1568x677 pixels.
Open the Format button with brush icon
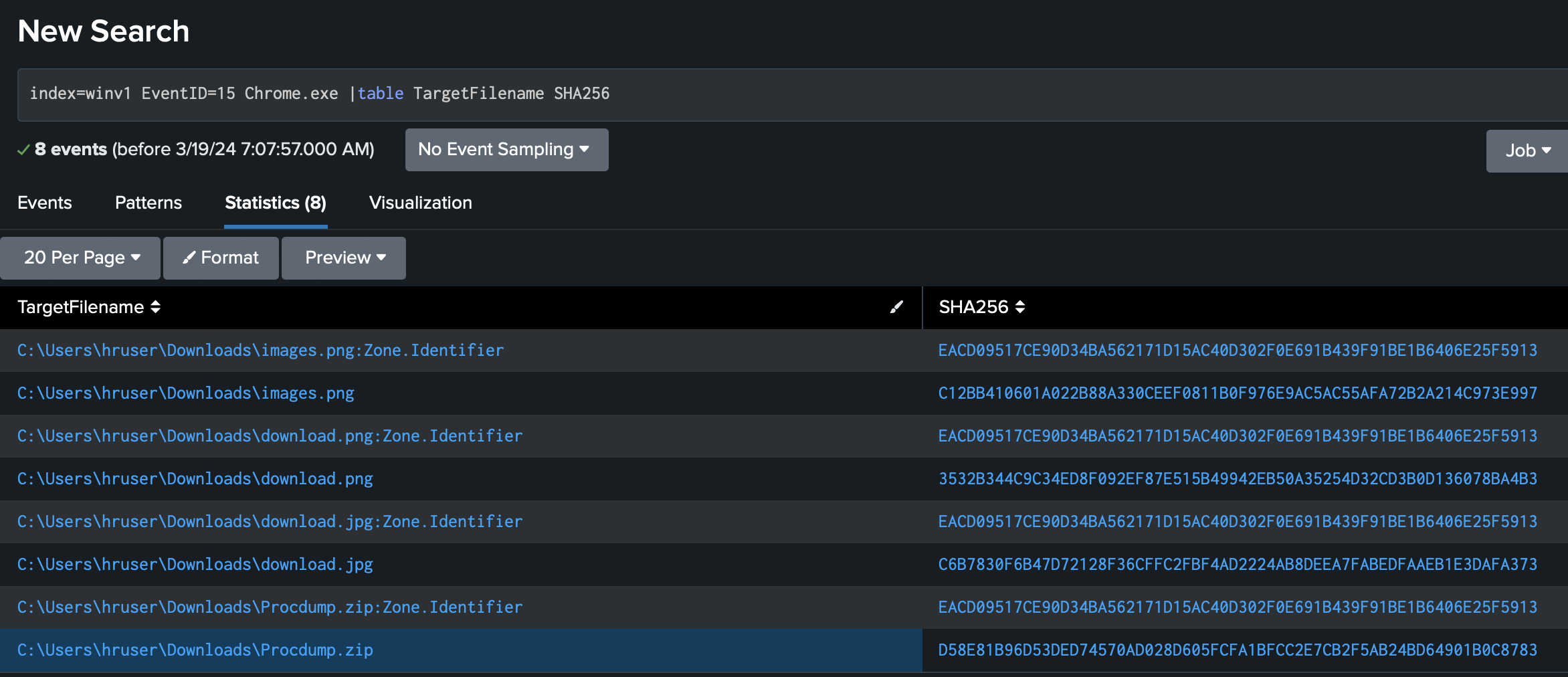221,258
